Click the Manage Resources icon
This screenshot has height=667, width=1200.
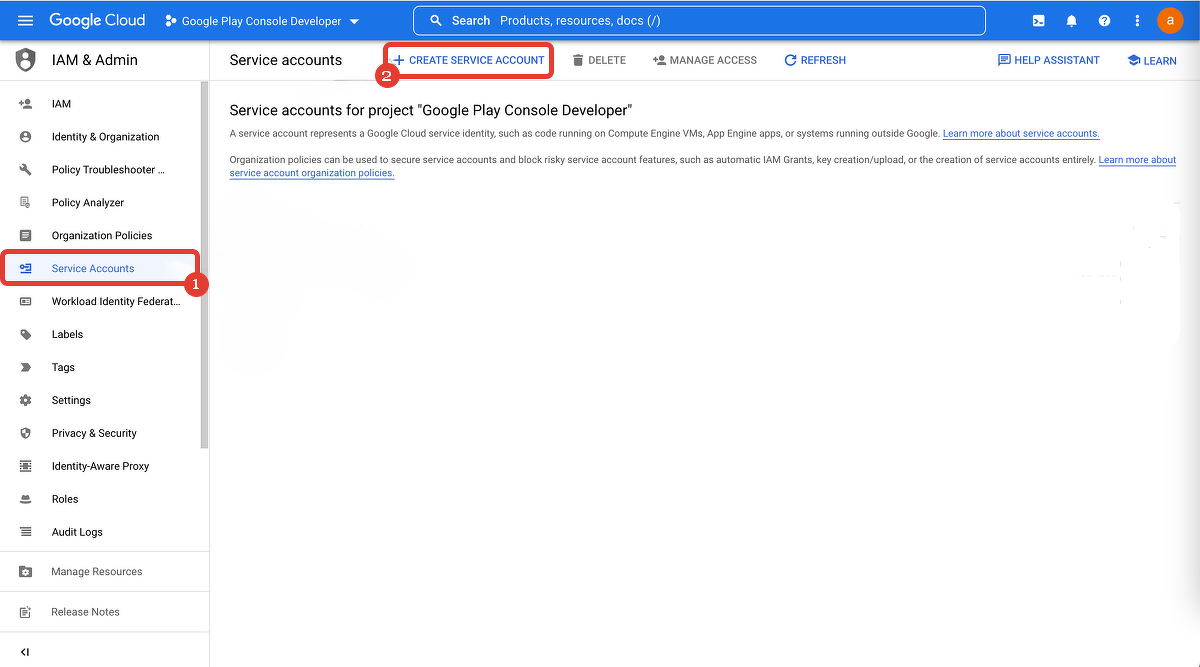pyautogui.click(x=26, y=572)
